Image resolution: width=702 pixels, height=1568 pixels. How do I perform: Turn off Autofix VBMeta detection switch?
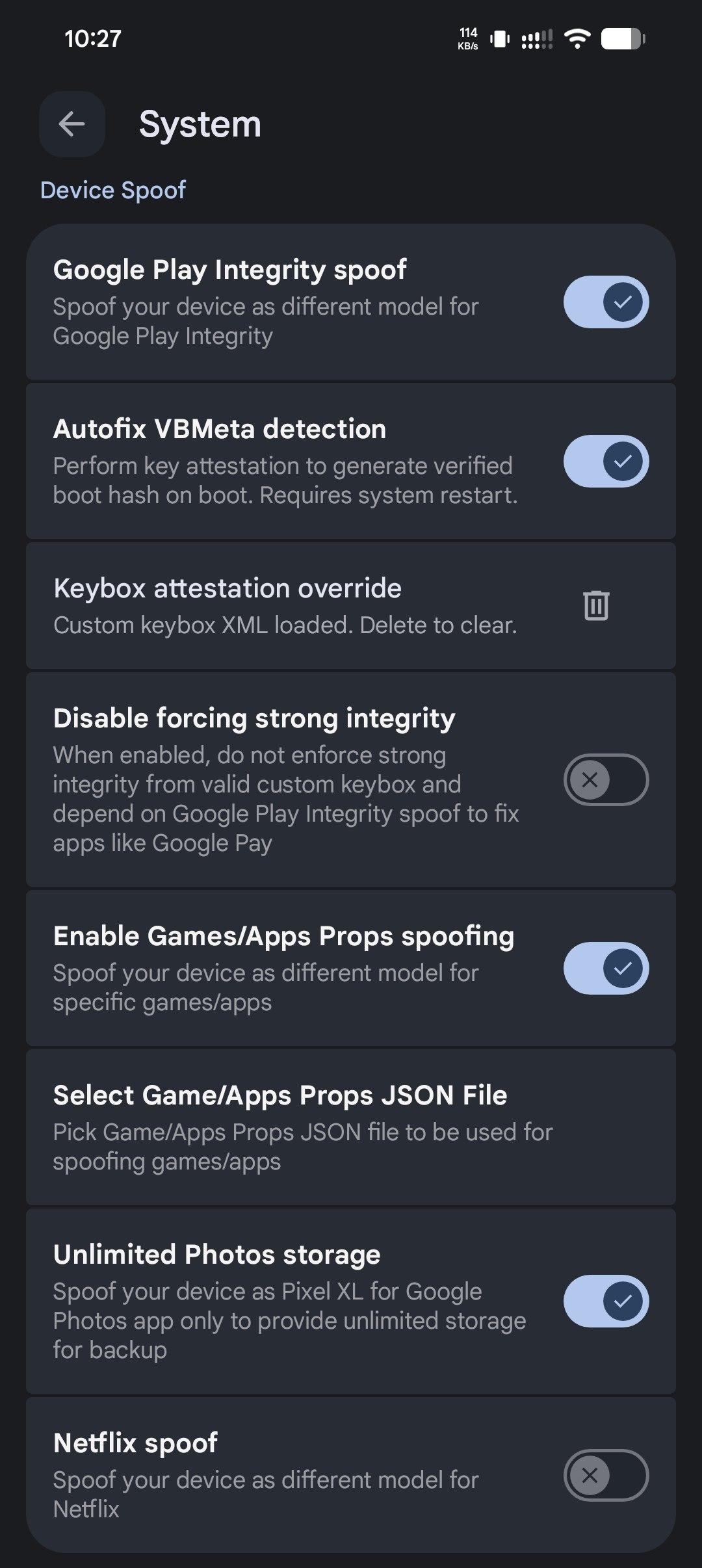point(606,462)
